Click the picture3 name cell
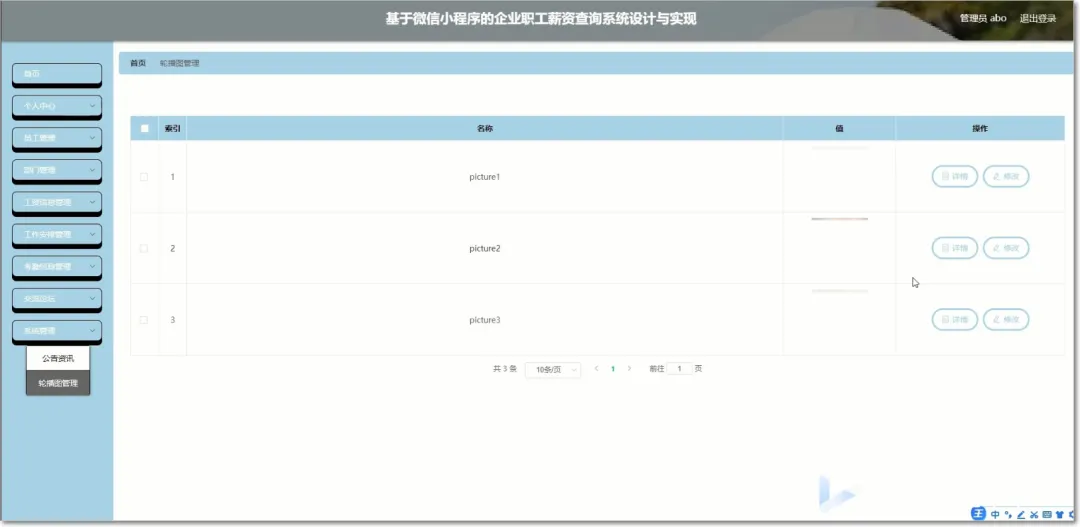 (484, 320)
